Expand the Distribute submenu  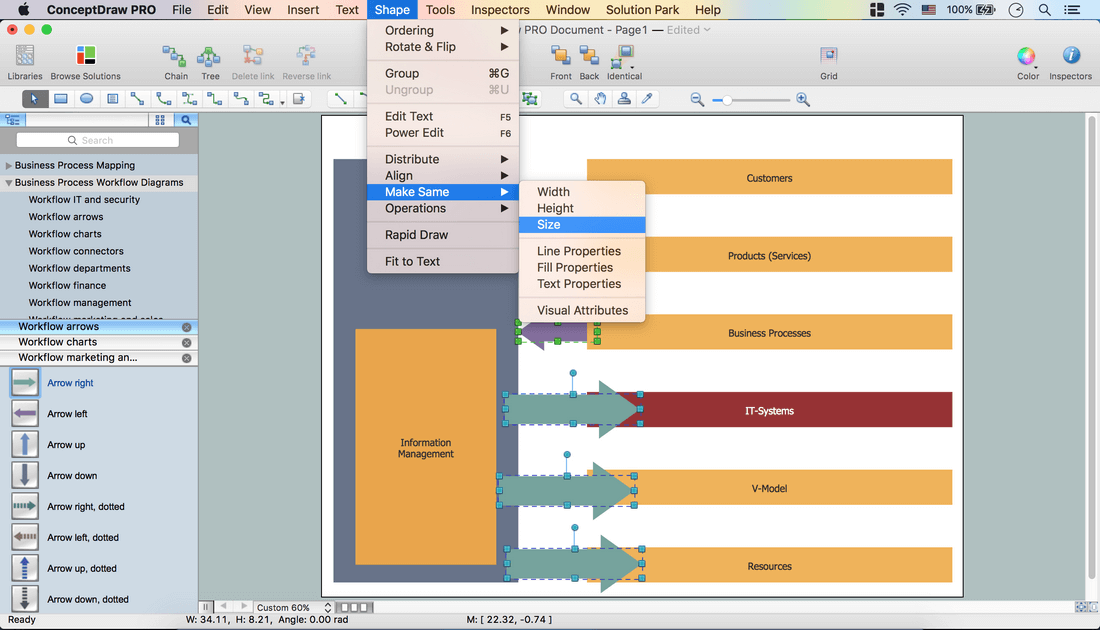point(443,159)
